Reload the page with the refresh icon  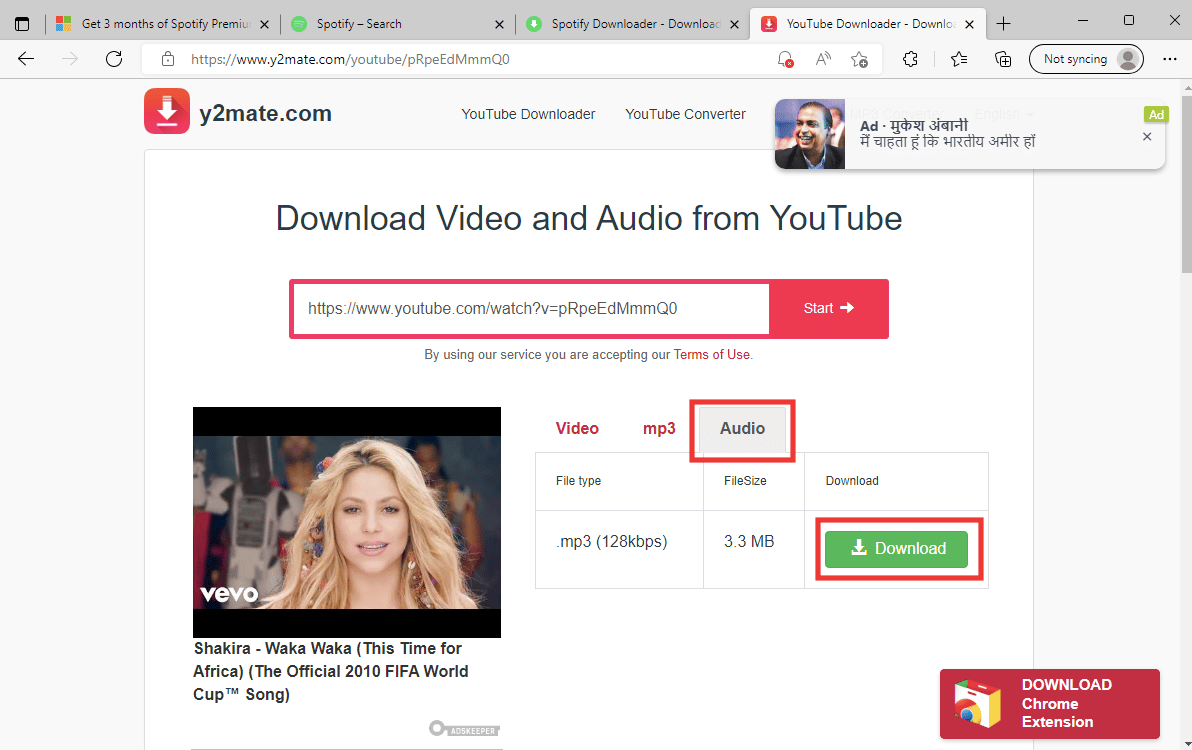114,59
